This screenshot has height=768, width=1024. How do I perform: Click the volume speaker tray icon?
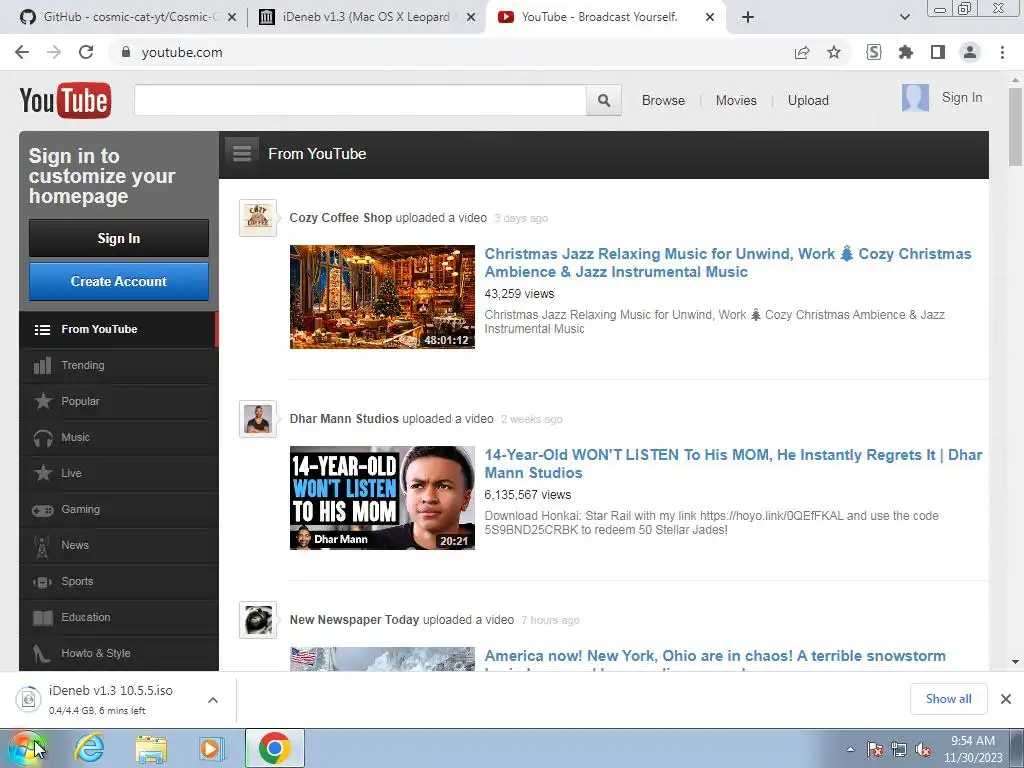pyautogui.click(x=923, y=750)
